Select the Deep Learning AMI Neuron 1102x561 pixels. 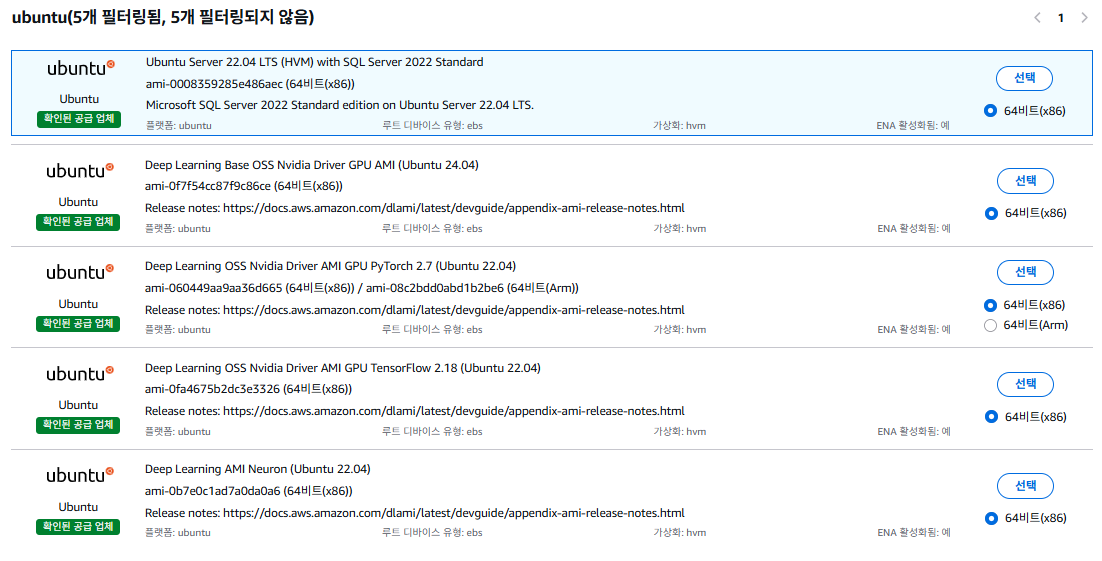tap(1025, 486)
